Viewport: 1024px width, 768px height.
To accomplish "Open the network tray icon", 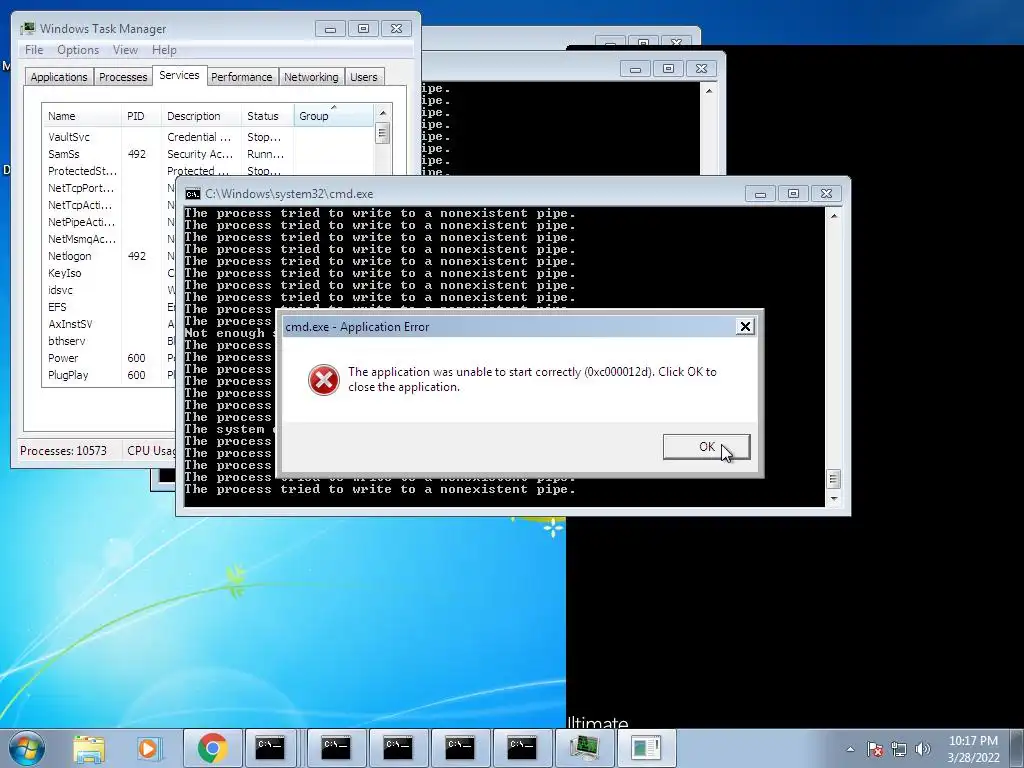I will point(899,749).
